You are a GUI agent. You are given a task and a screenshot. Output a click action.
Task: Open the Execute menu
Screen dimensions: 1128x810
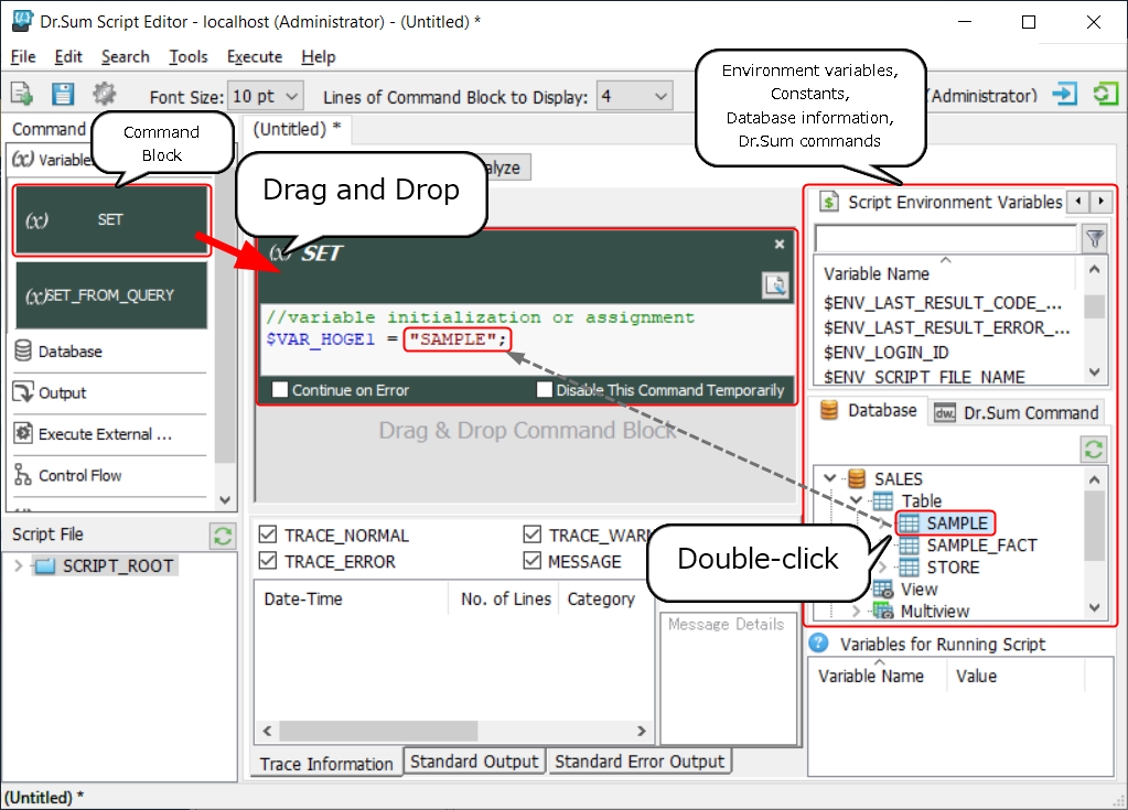(254, 57)
